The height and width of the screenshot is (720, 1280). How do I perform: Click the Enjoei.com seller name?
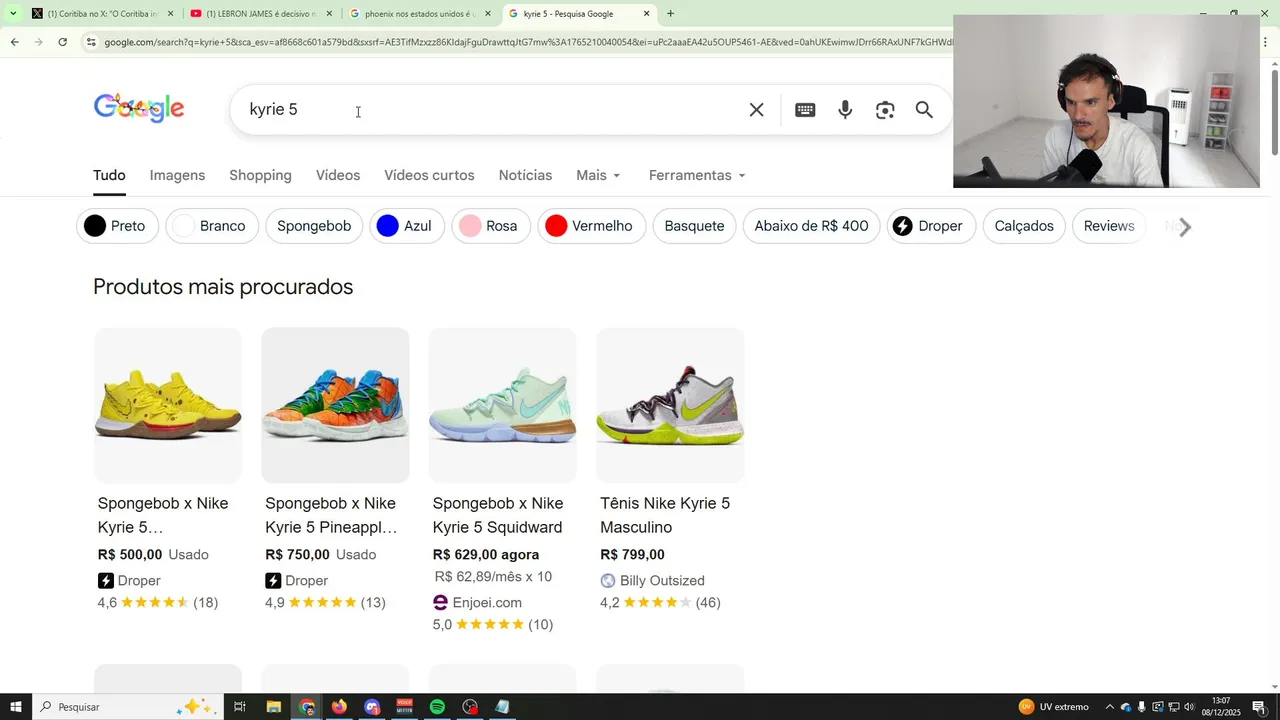click(487, 603)
